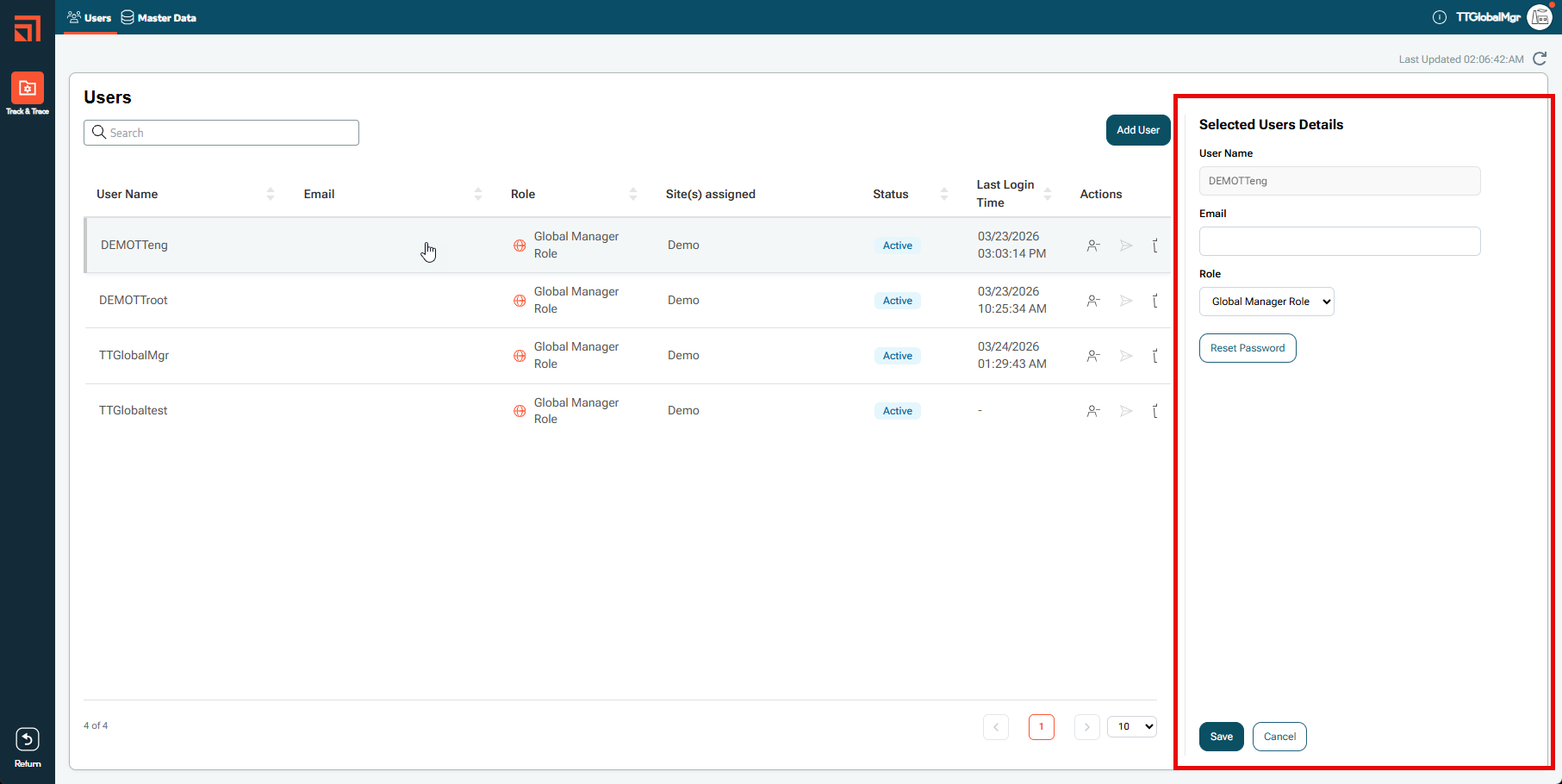The image size is (1562, 784).
Task: Switch to the Users tab
Action: [x=90, y=17]
